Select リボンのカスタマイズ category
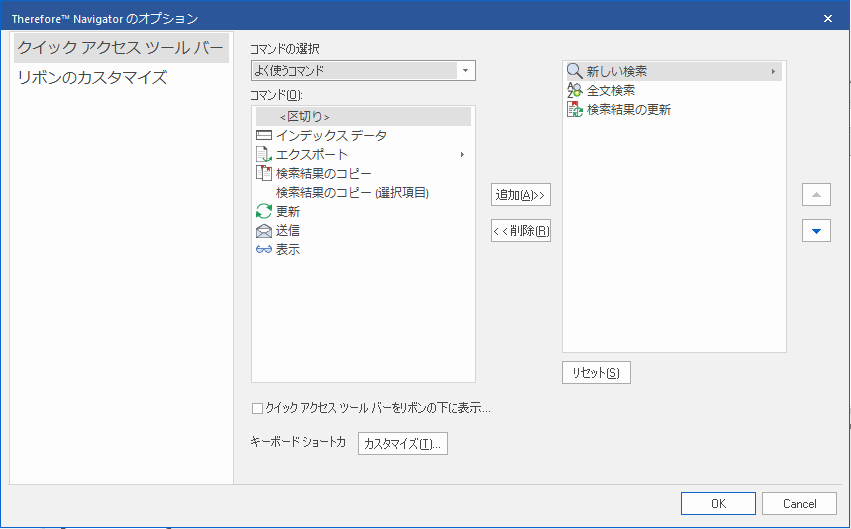Viewport: 851px width, 529px height. [92, 77]
